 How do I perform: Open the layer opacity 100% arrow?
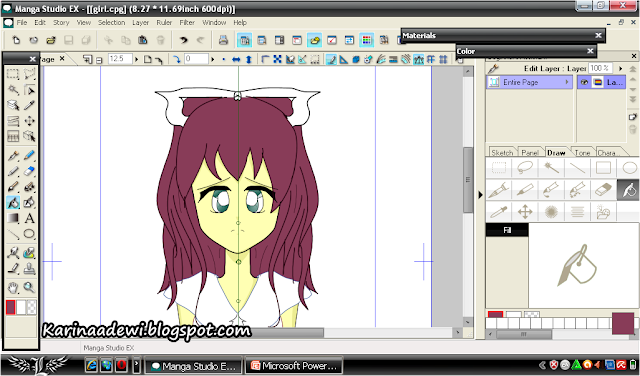pyautogui.click(x=620, y=68)
